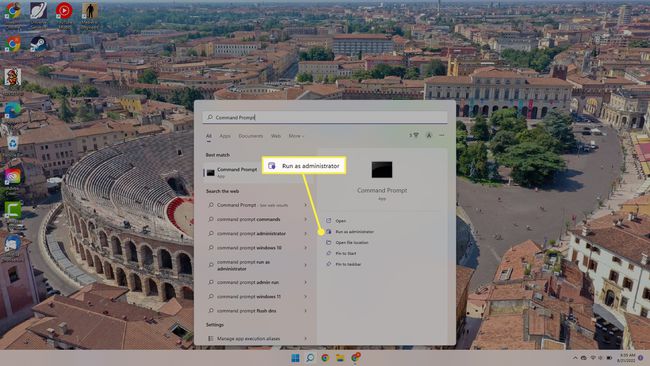Select the planet-ring desktop shortcut

(38, 11)
